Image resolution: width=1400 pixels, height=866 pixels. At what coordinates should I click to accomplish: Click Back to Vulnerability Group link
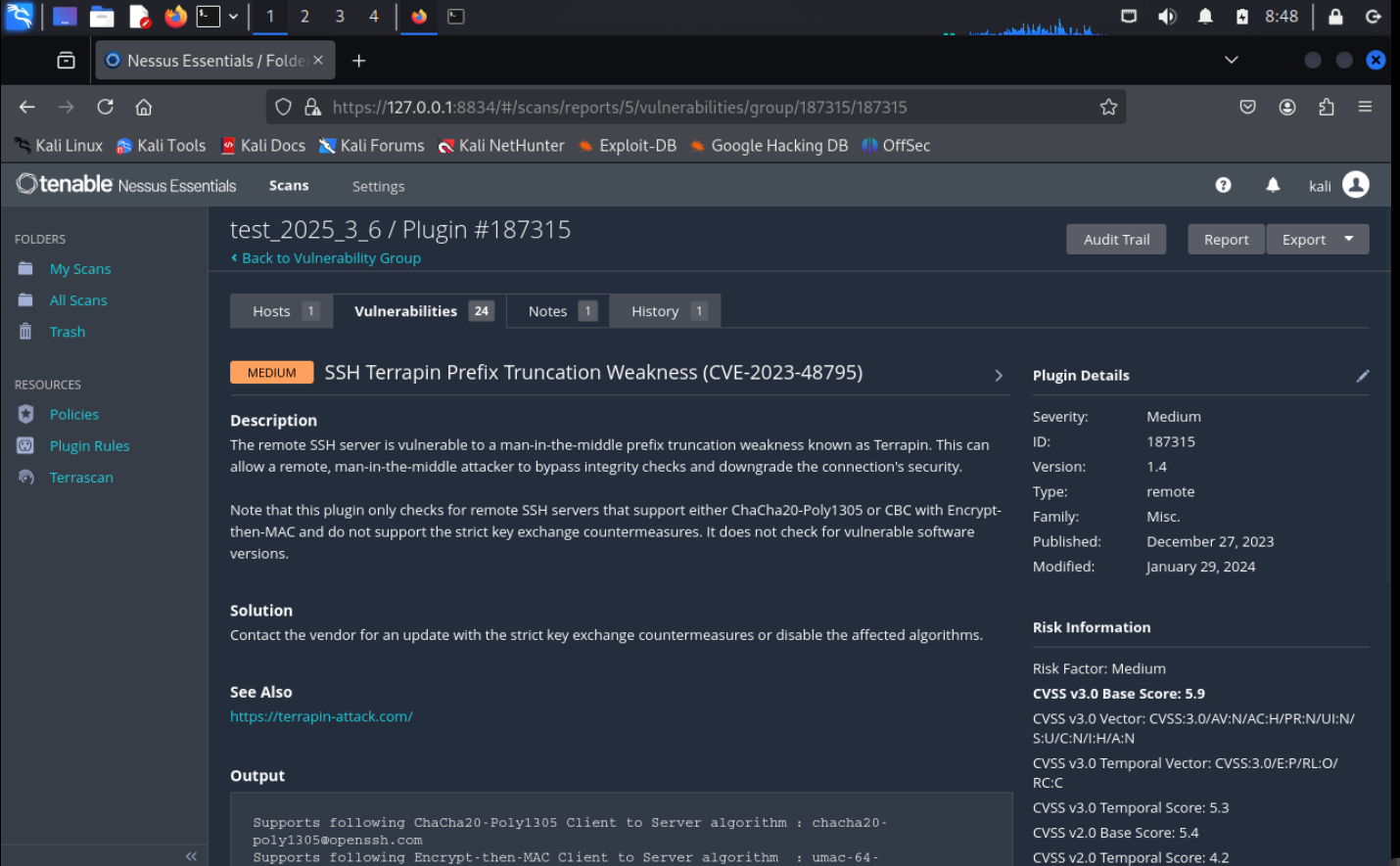326,258
